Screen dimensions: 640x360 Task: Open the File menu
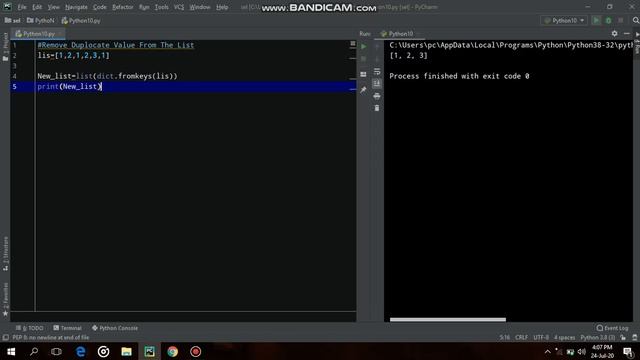click(x=22, y=7)
